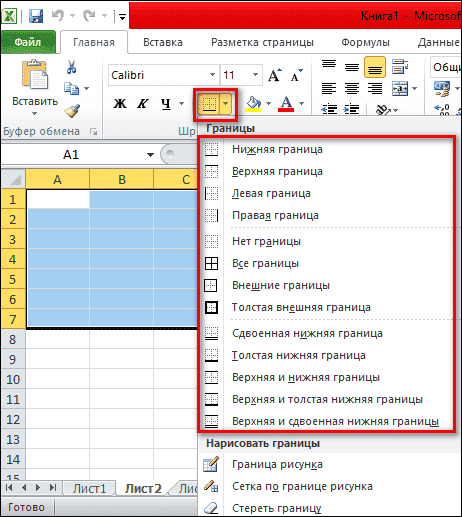Click the Вставить paste clipboard icon
Screen dimensions: 462x517
[35, 75]
